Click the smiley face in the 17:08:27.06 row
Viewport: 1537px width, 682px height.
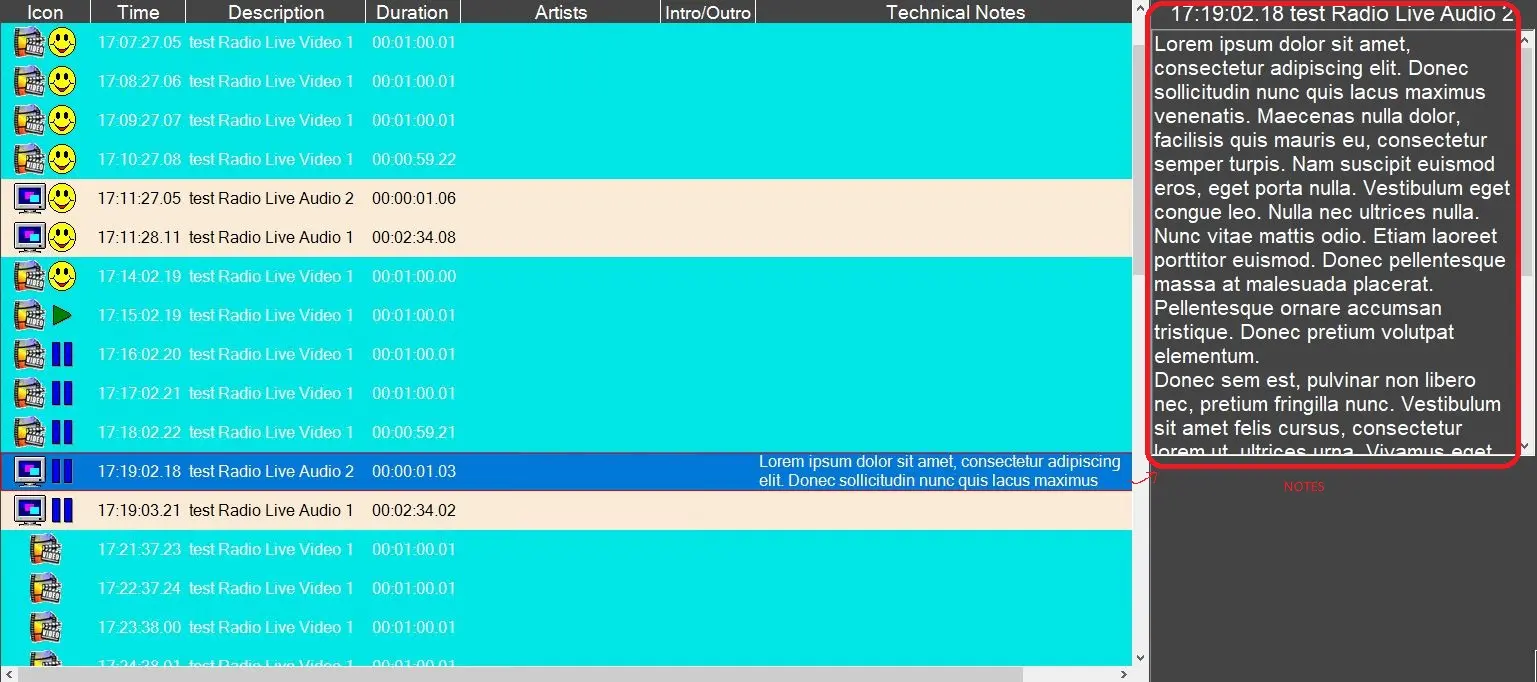tap(62, 82)
